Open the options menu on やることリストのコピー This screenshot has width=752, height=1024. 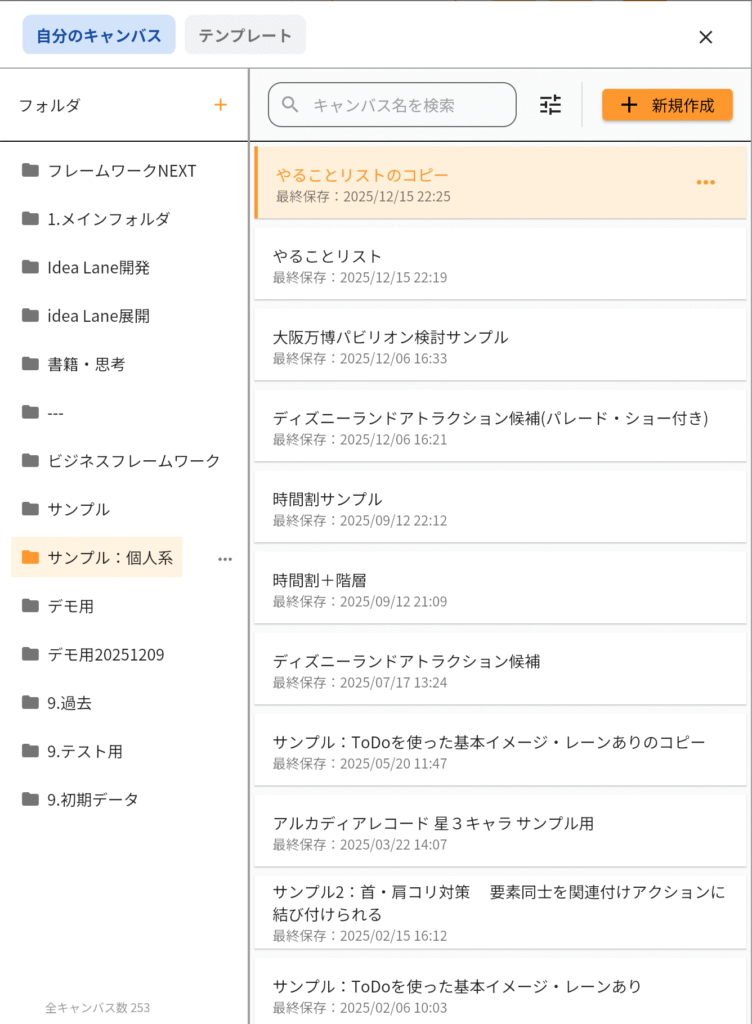click(706, 182)
